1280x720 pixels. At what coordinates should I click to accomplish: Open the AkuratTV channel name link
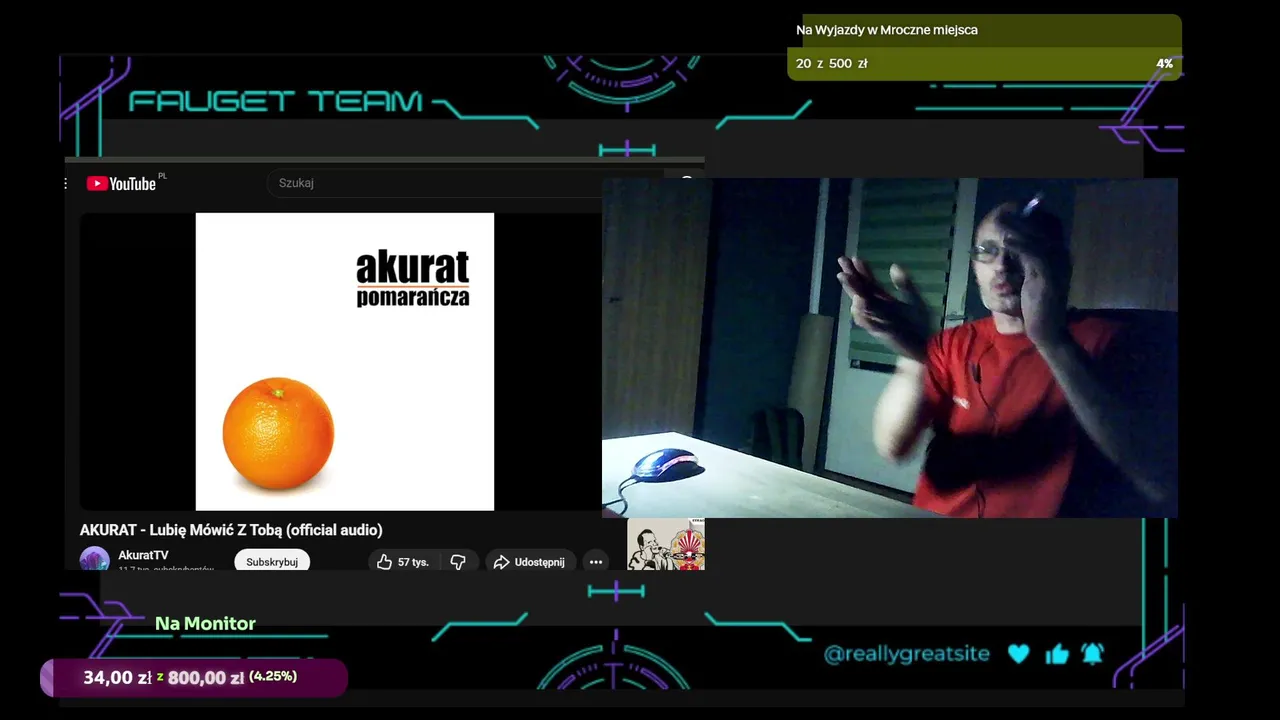143,555
